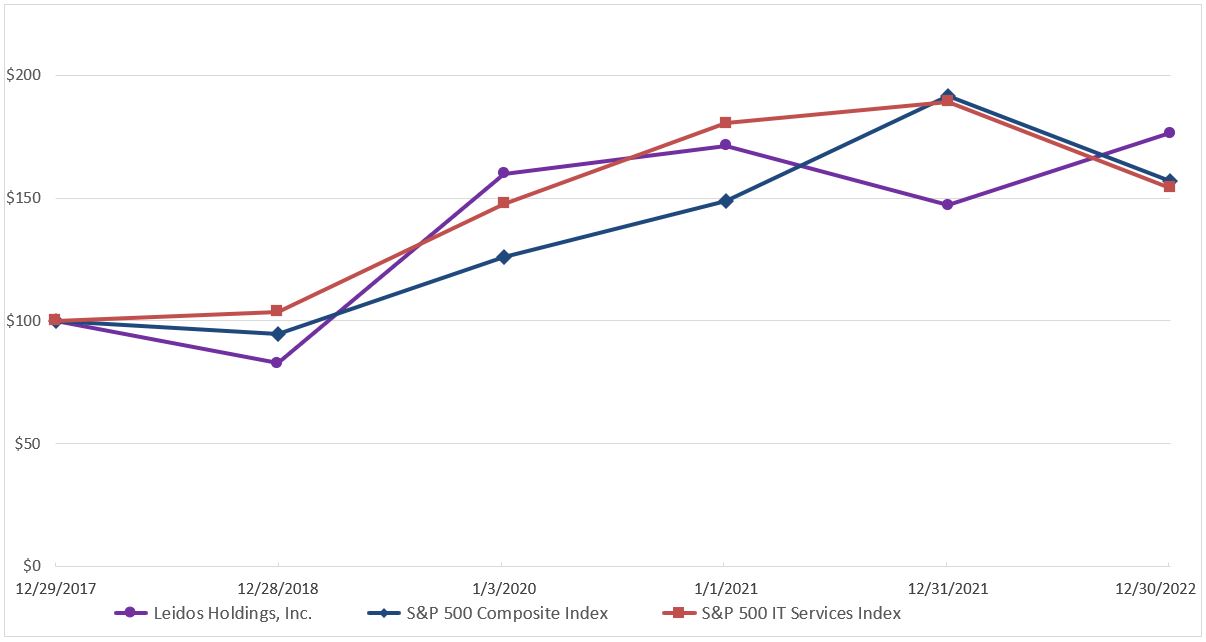Select the red square point at 1/3/2020

(x=504, y=203)
